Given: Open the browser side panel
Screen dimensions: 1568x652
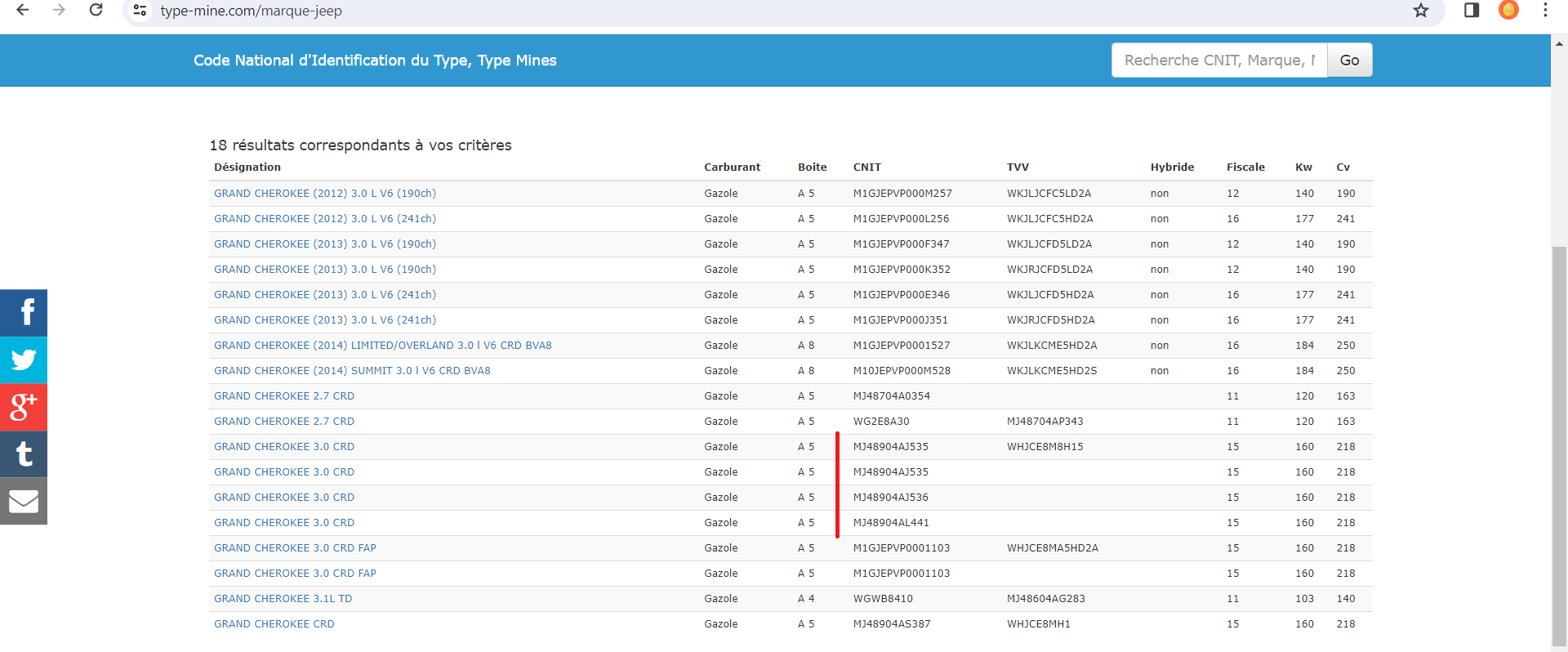Looking at the screenshot, I should [1472, 11].
